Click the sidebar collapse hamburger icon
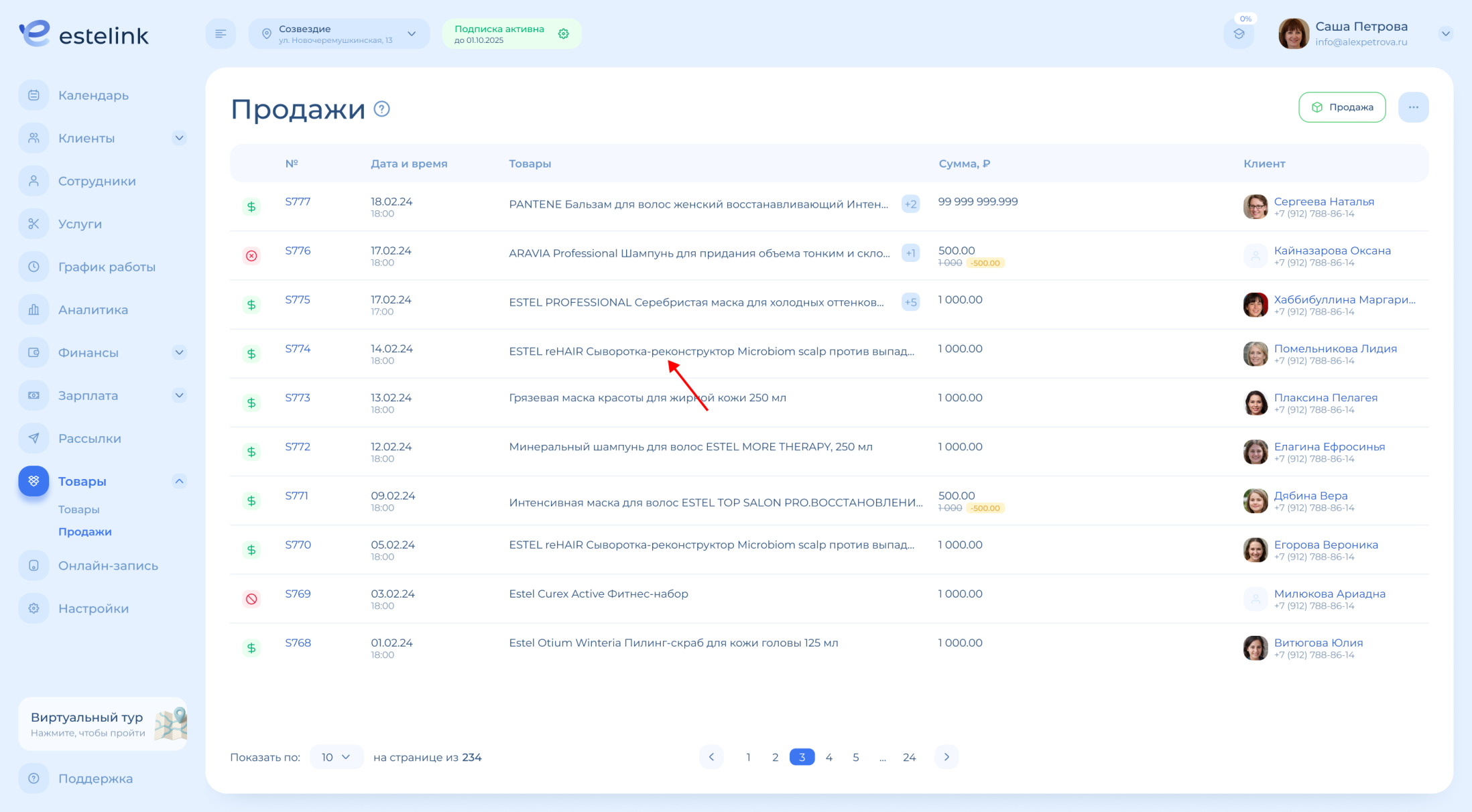The height and width of the screenshot is (812, 1472). point(221,33)
